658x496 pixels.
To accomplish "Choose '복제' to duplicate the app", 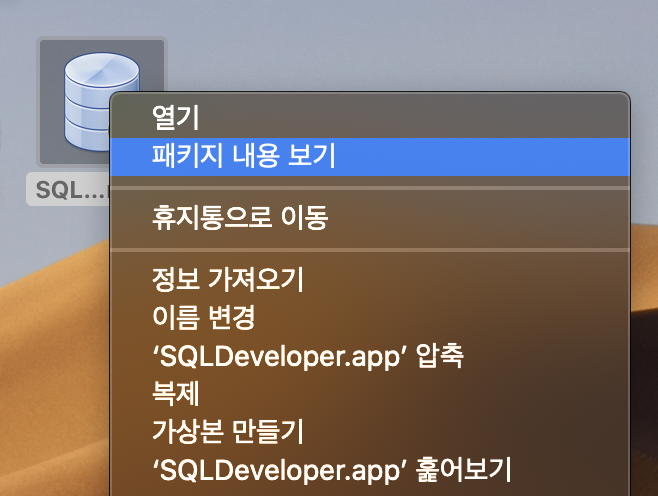I will click(370, 393).
